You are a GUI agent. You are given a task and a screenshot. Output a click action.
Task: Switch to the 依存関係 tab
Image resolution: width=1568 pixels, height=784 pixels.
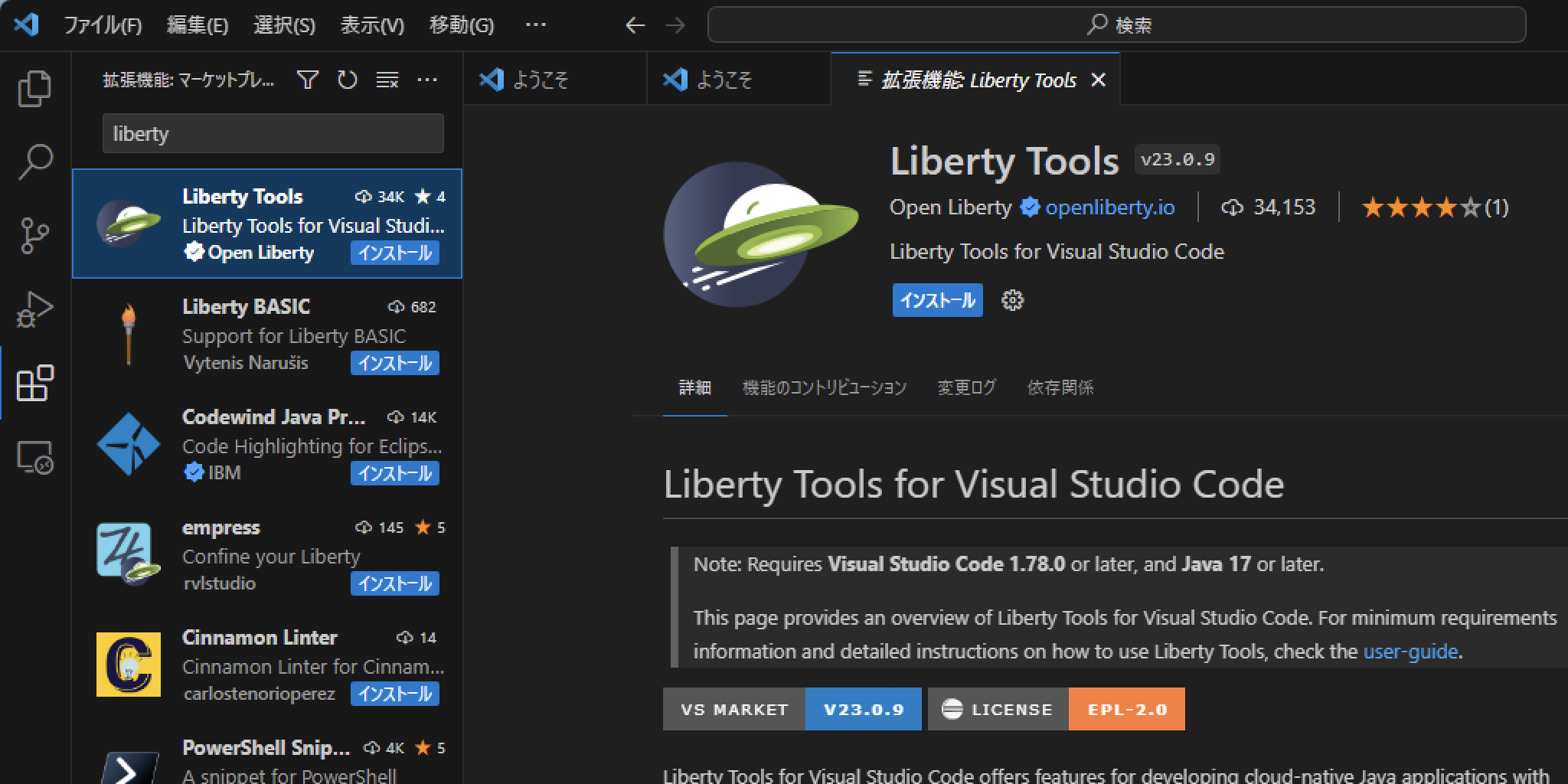(x=1060, y=388)
